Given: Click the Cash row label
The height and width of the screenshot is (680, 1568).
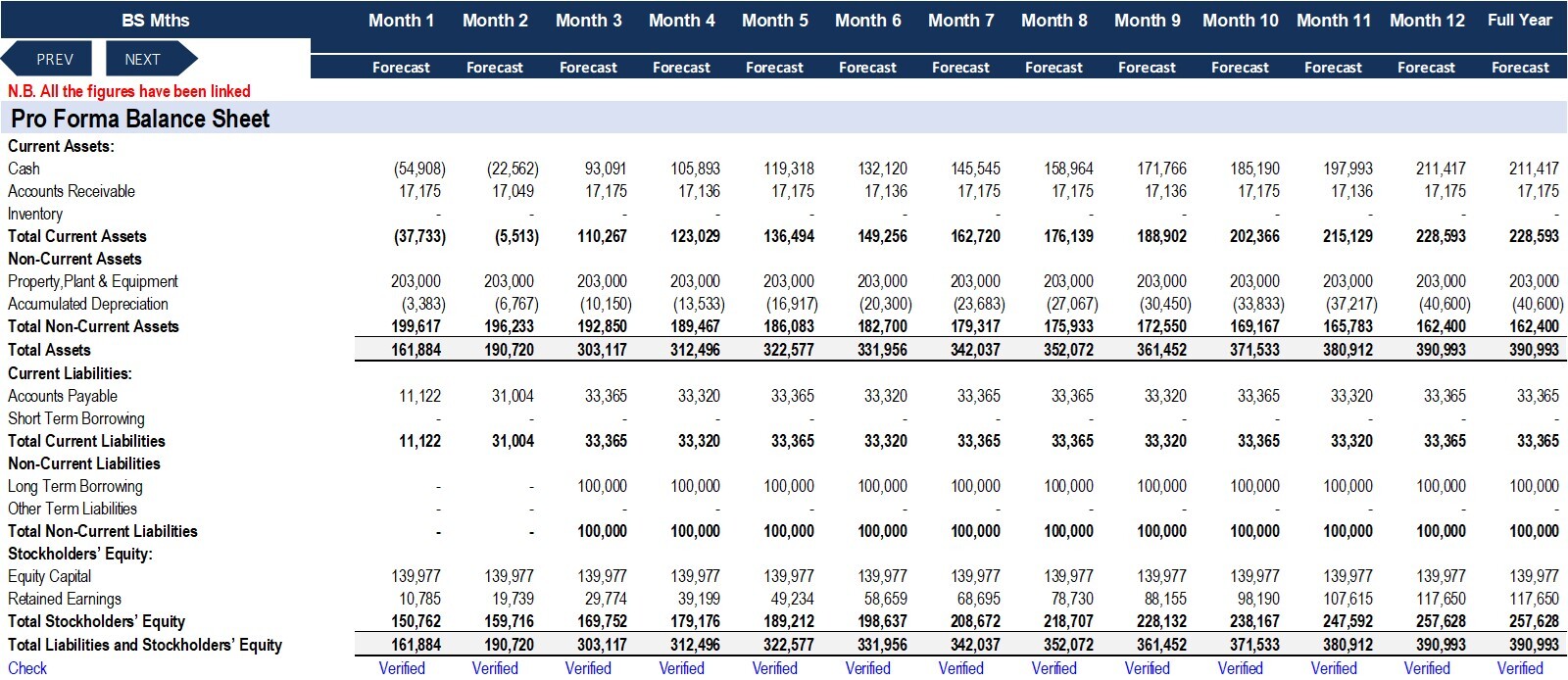Looking at the screenshot, I should point(24,169).
